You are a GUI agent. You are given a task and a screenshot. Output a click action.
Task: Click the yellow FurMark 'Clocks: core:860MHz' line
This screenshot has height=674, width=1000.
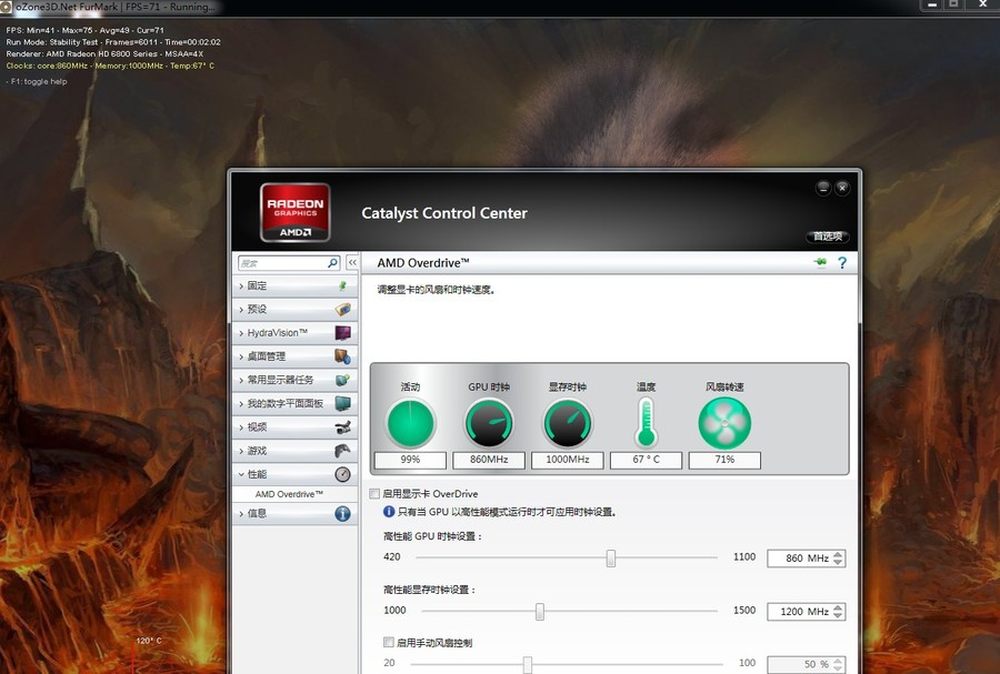(x=110, y=66)
